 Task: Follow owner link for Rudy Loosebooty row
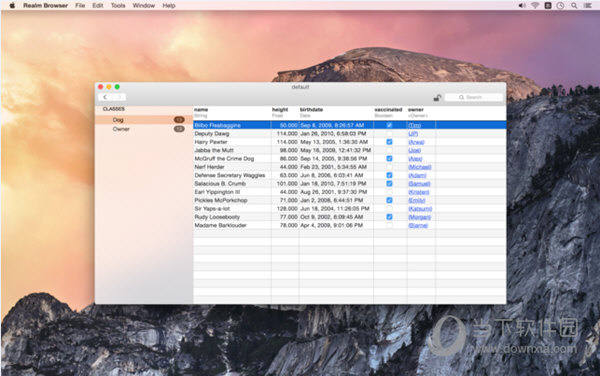pos(419,217)
